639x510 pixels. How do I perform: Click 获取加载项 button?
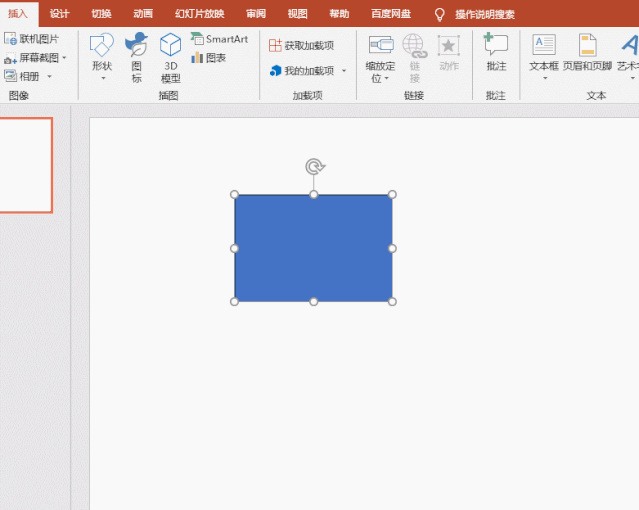[302, 46]
